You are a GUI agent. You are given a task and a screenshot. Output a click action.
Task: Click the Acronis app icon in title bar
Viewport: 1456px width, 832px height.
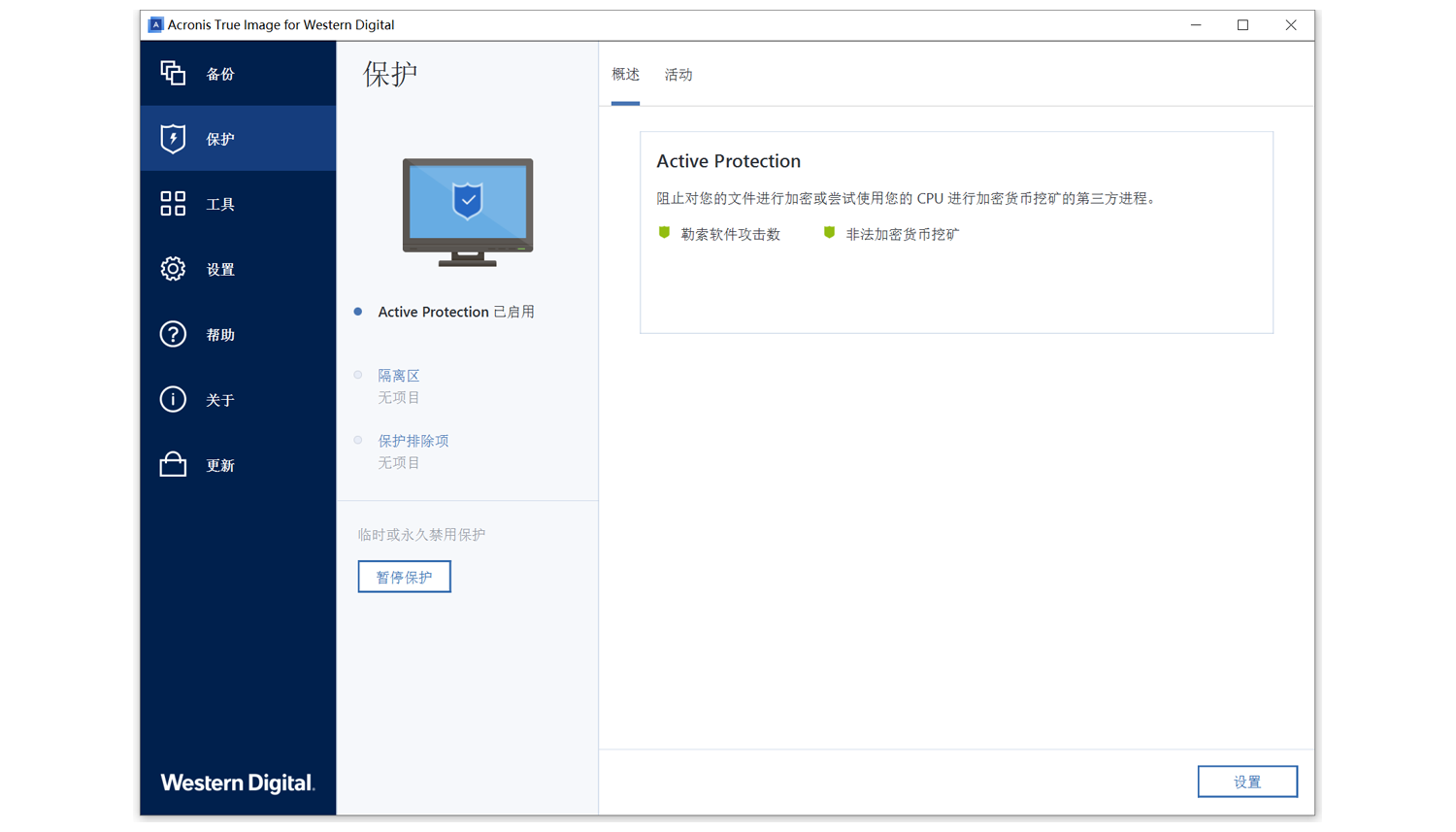(155, 25)
